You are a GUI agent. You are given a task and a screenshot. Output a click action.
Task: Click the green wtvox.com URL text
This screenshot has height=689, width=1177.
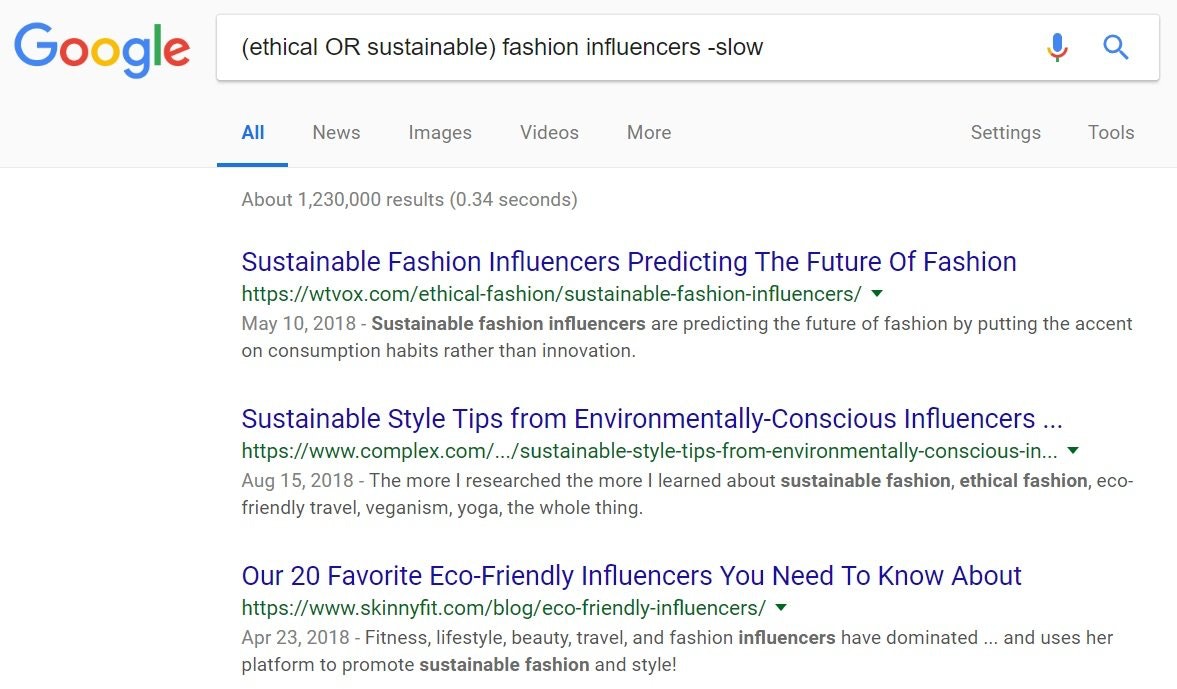(x=551, y=294)
